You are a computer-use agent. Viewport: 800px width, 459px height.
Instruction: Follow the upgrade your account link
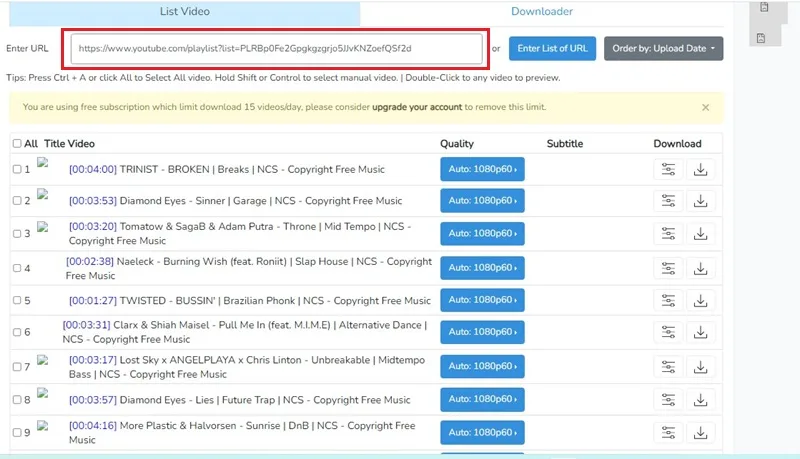pyautogui.click(x=417, y=107)
